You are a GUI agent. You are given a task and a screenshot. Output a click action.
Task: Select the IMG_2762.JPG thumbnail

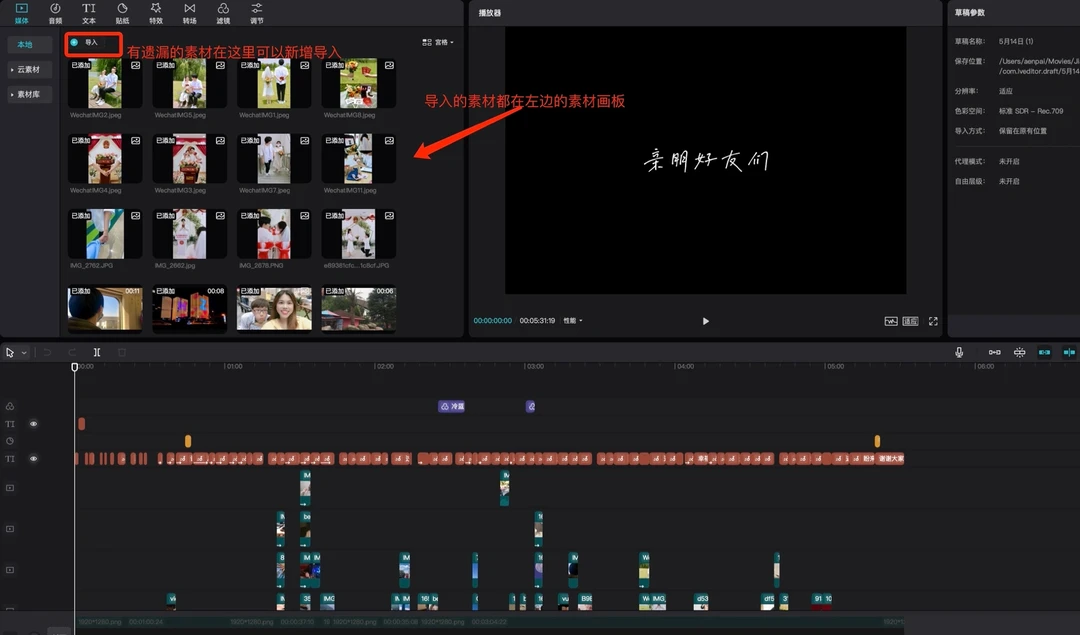tap(105, 233)
